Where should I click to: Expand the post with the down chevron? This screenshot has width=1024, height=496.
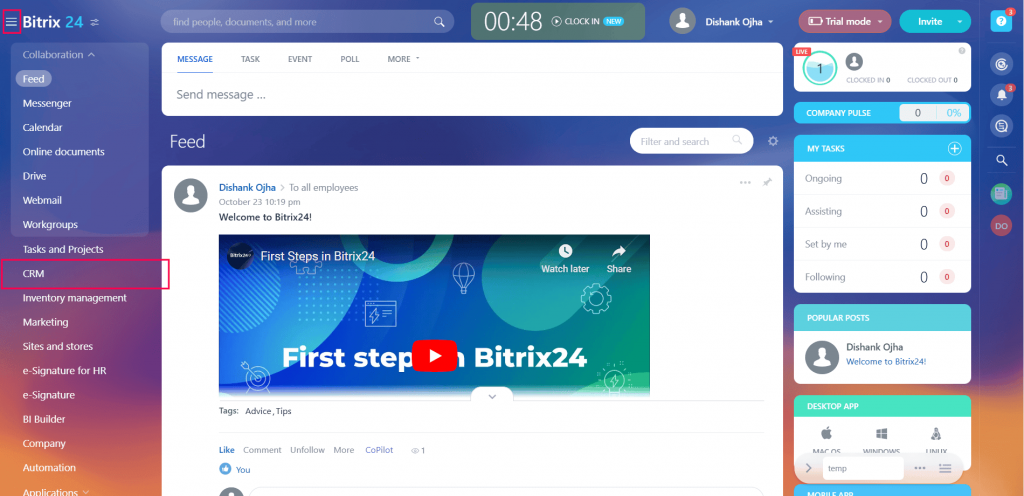(x=492, y=395)
